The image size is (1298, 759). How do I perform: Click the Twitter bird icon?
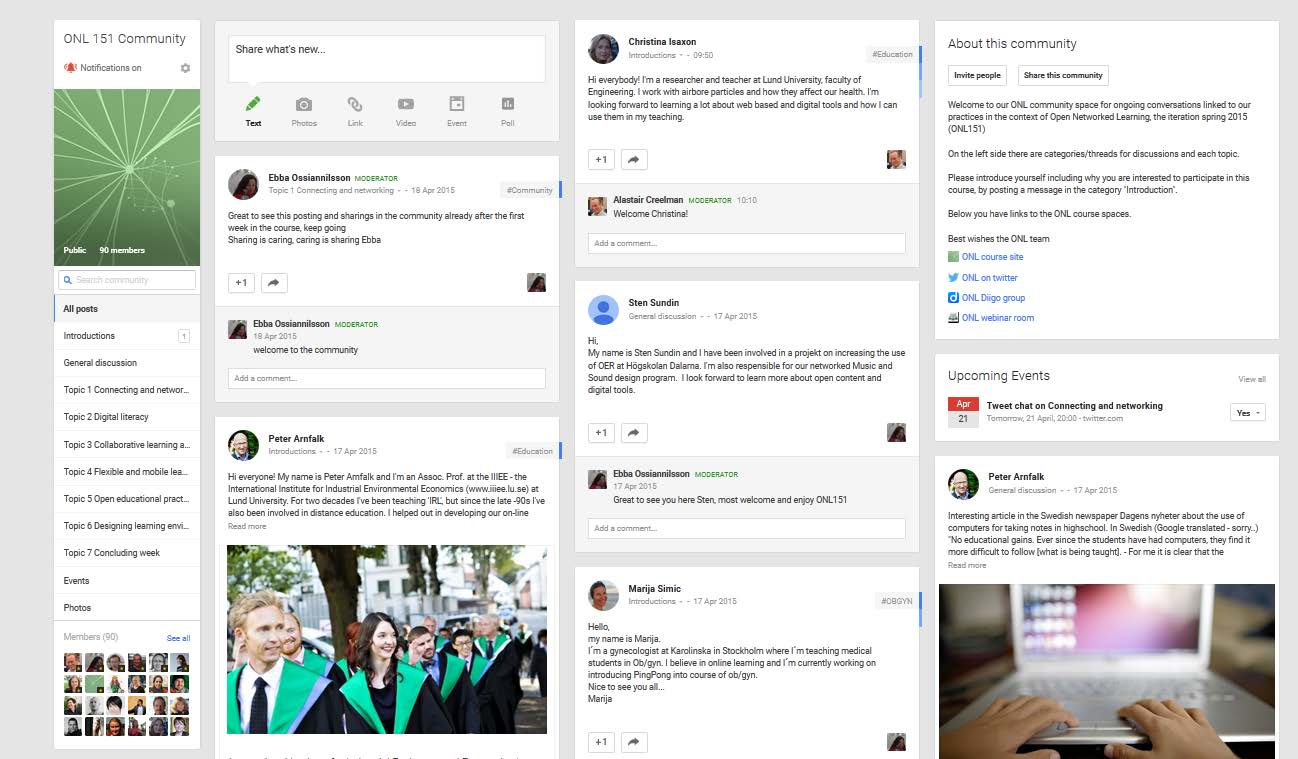953,278
